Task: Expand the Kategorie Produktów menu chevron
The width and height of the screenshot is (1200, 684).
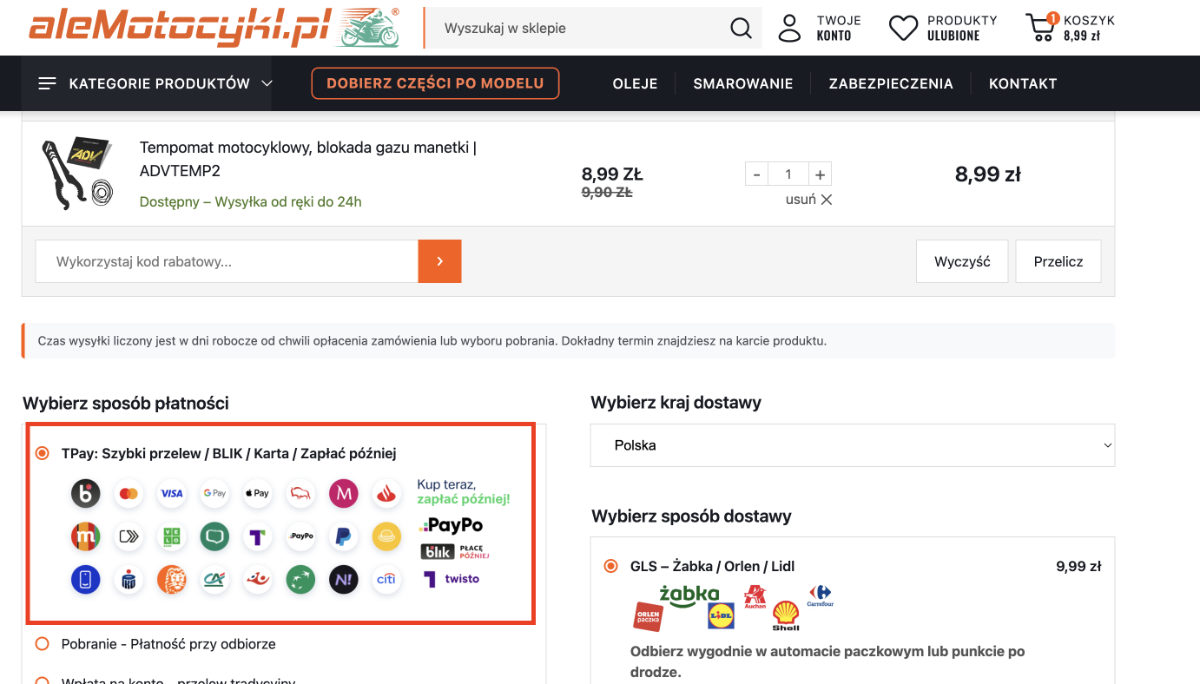Action: point(267,84)
